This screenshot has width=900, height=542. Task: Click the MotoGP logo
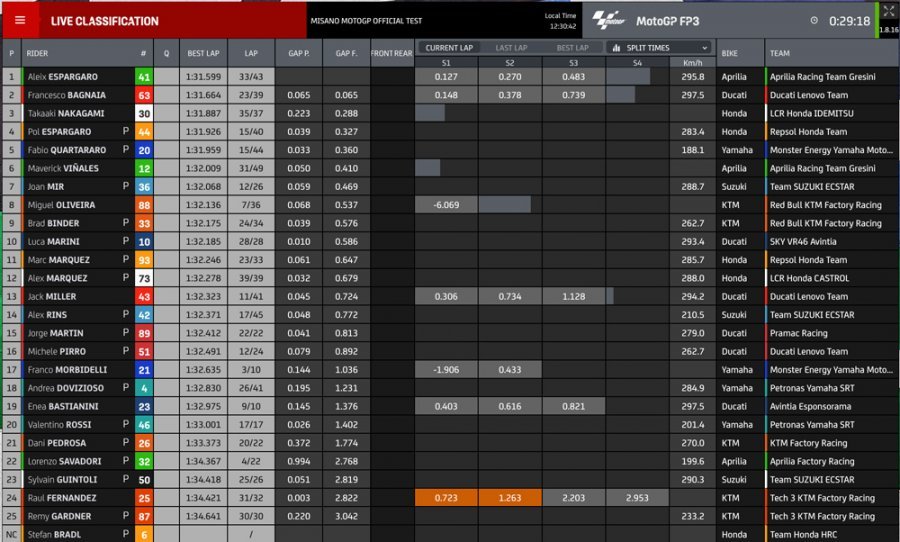pos(608,21)
